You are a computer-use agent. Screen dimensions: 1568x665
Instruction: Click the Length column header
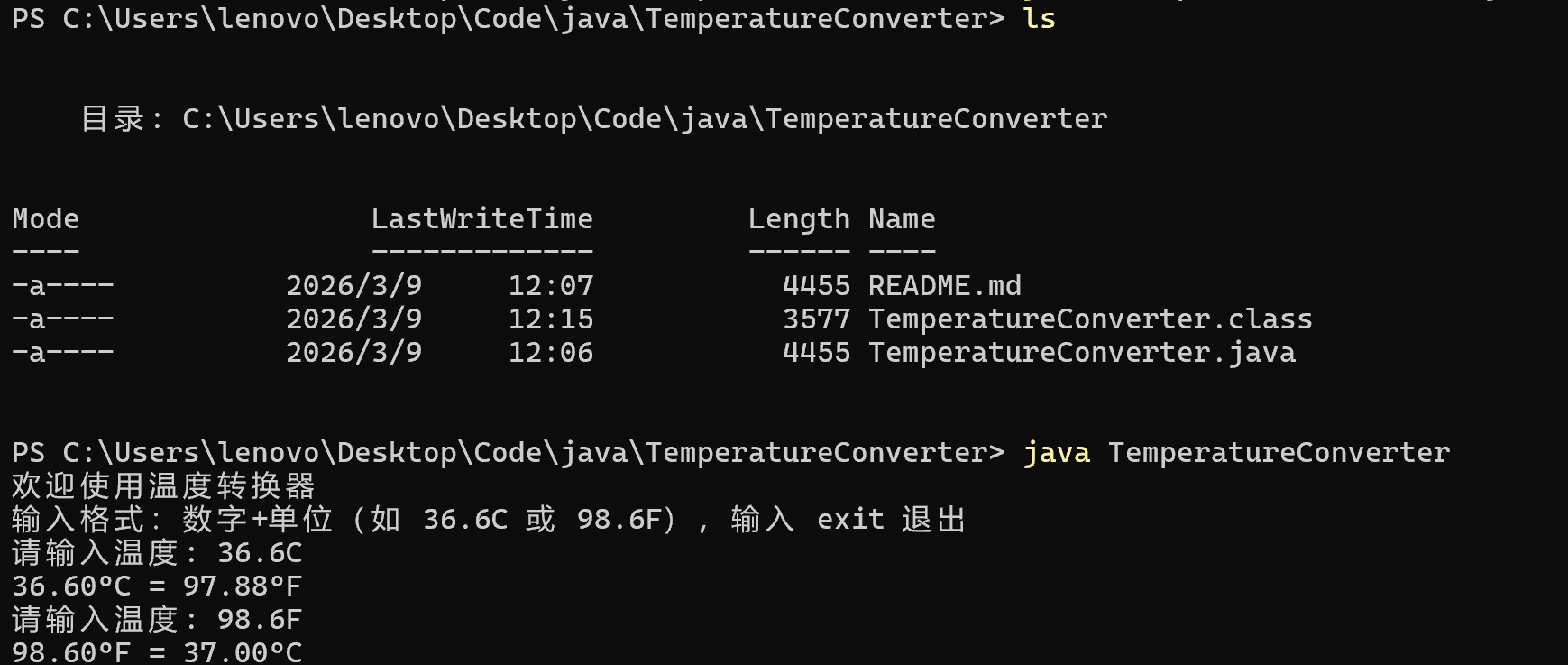tap(798, 219)
